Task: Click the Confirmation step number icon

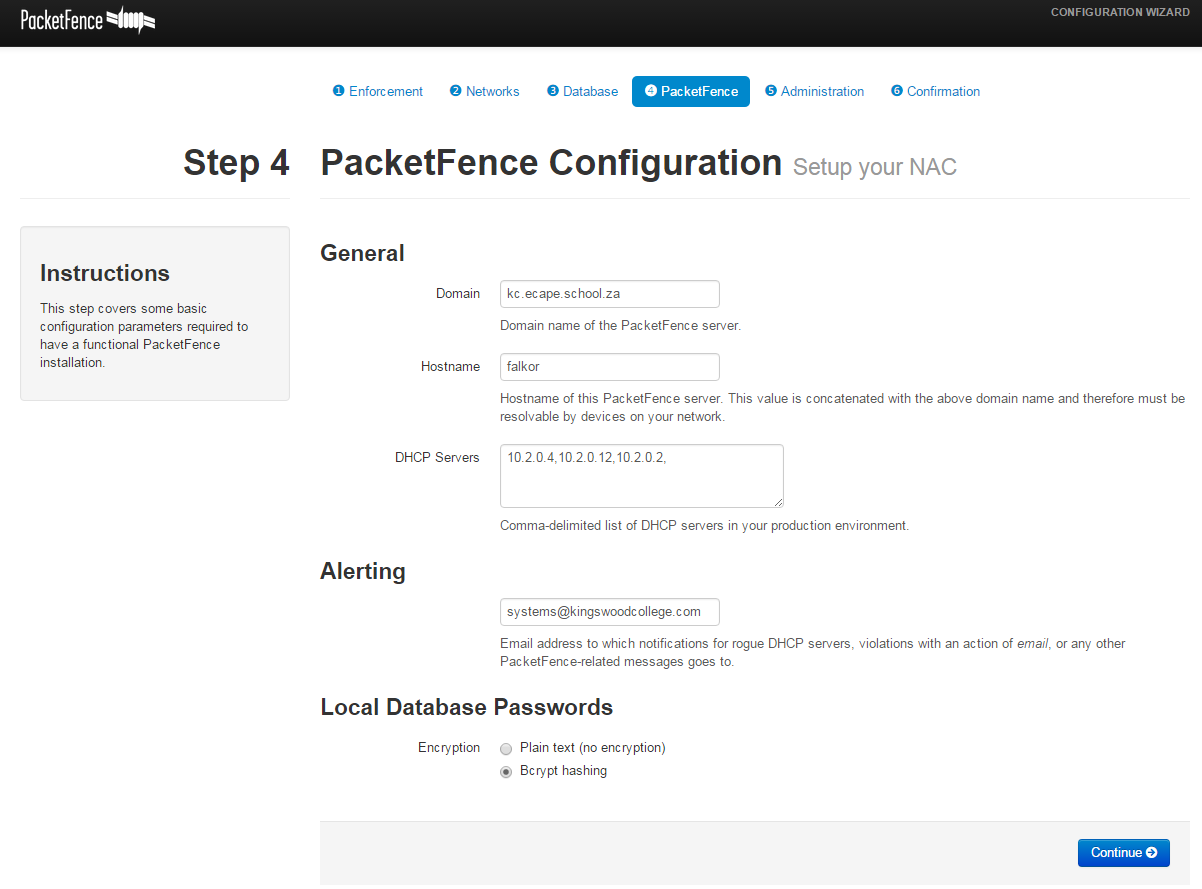Action: click(x=896, y=91)
